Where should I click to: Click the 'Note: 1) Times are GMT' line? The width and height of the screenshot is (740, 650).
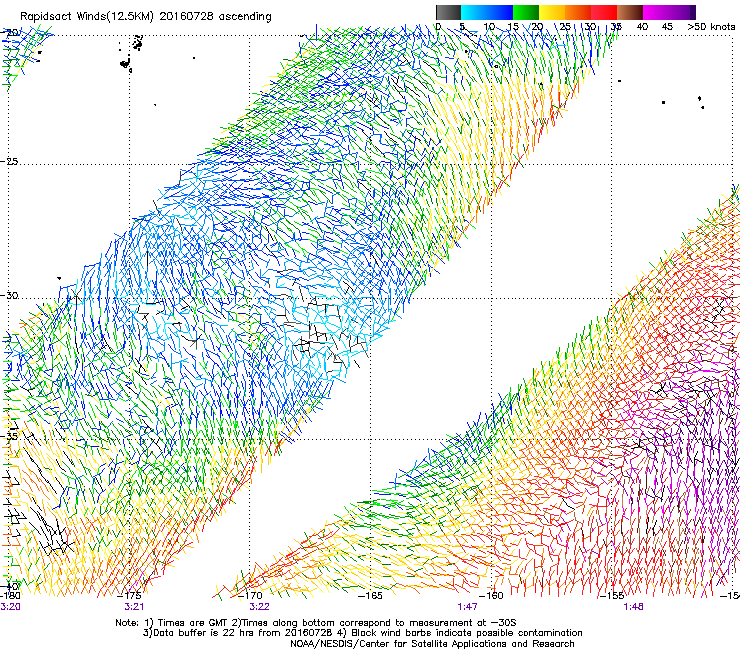coord(316,623)
